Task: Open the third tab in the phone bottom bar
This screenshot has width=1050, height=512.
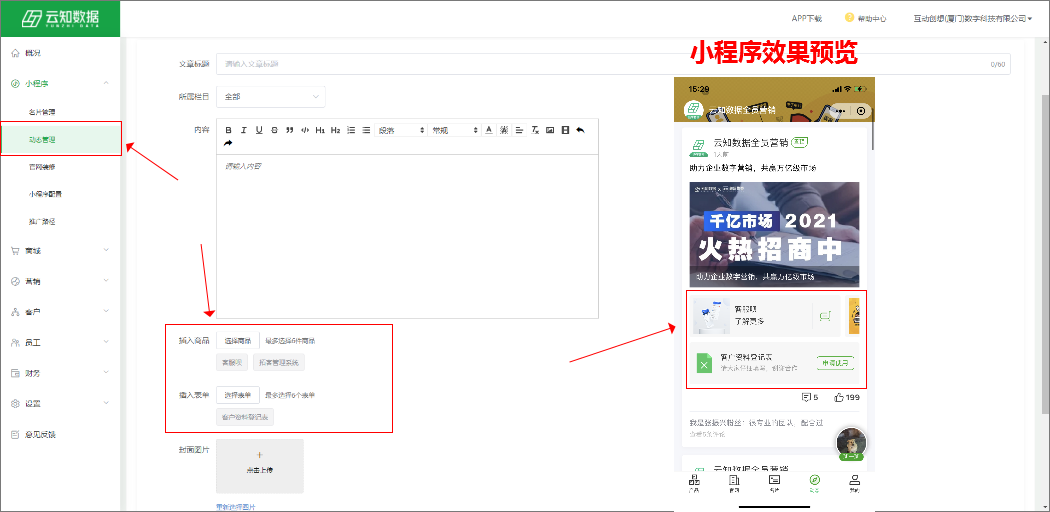Action: (774, 483)
